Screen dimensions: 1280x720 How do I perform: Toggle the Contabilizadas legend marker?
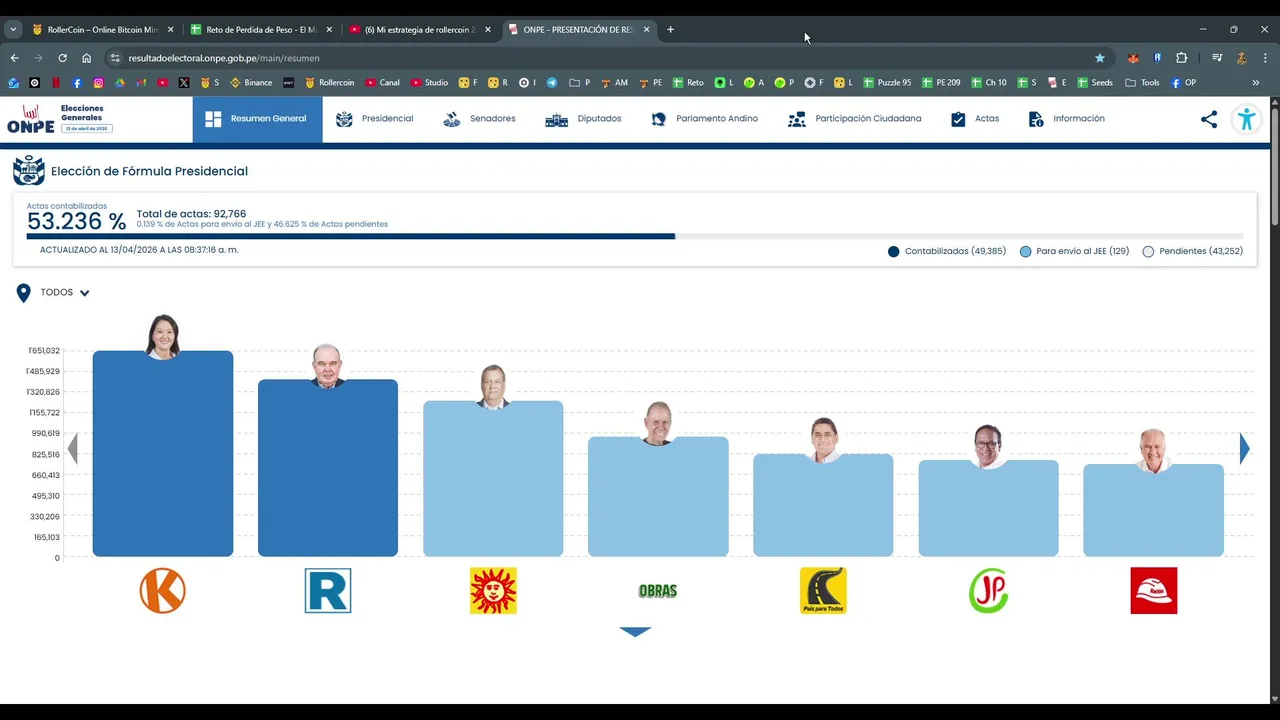894,252
